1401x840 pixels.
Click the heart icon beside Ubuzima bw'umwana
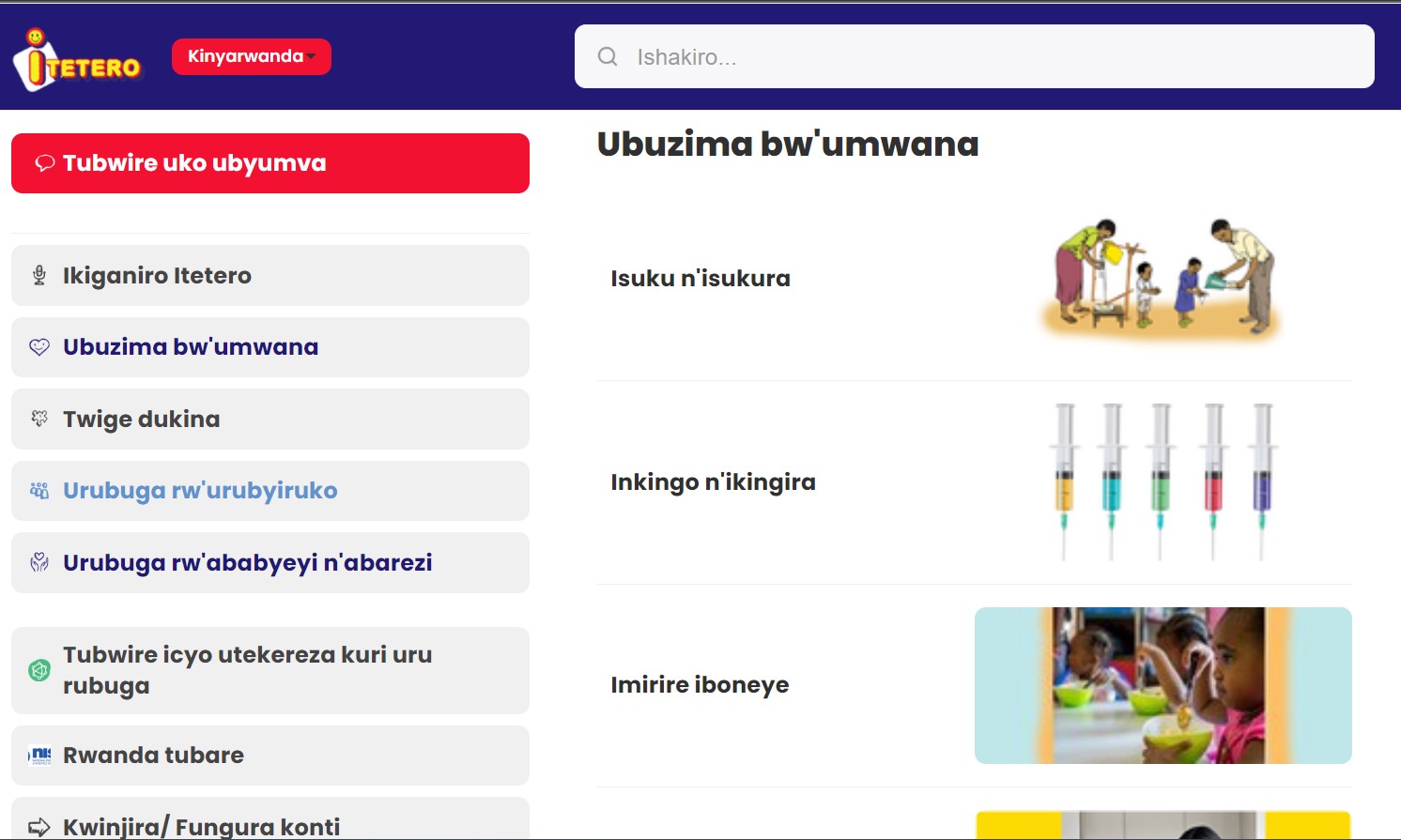point(39,347)
